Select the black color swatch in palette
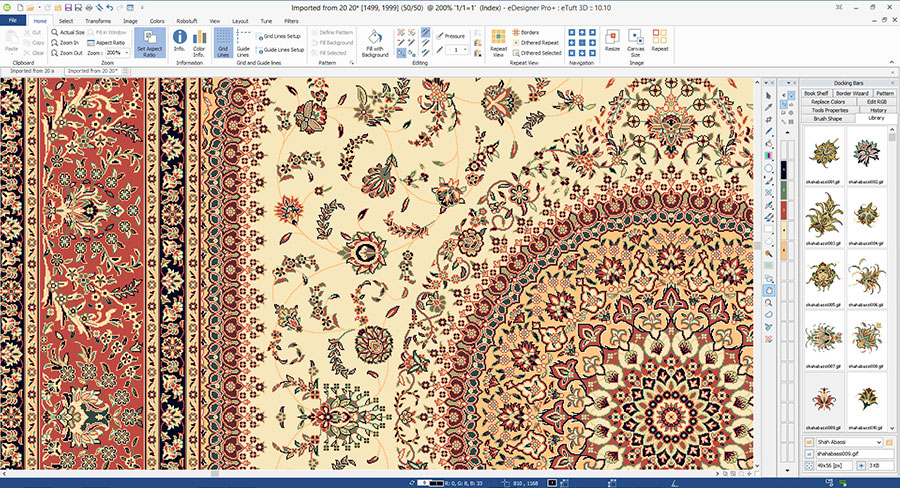Image resolution: width=900 pixels, height=488 pixels. pyautogui.click(x=783, y=169)
